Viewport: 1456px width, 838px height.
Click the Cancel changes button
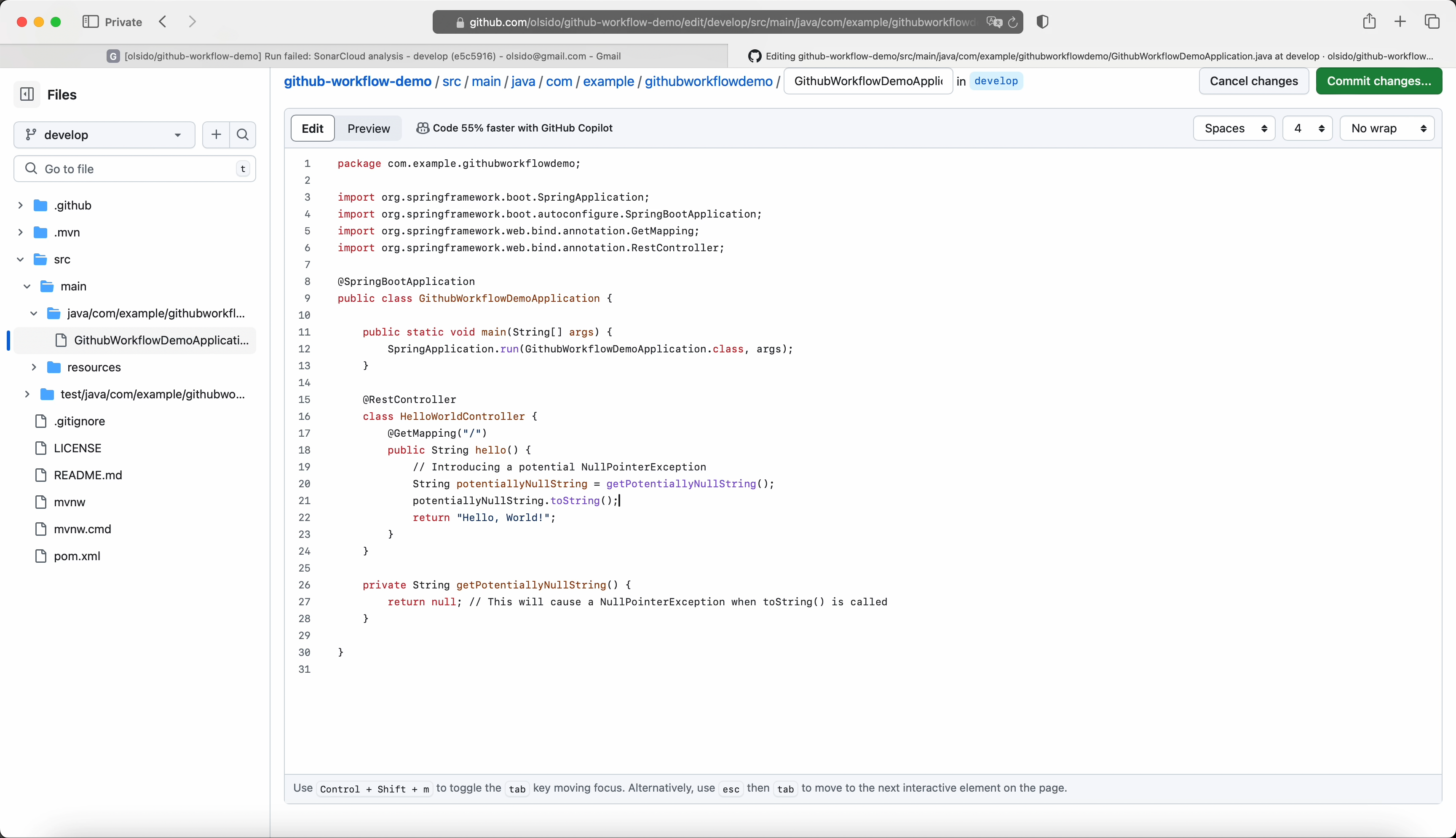1254,81
